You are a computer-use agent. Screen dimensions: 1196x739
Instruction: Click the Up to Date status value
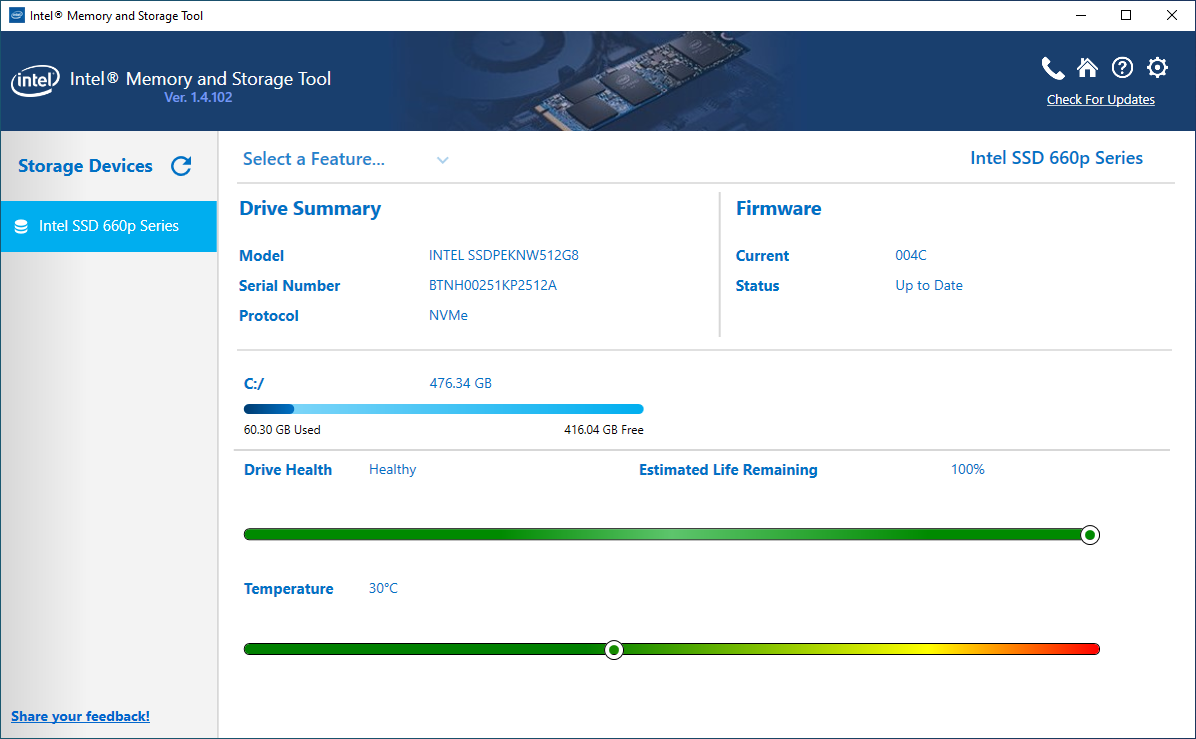pyautogui.click(x=928, y=285)
